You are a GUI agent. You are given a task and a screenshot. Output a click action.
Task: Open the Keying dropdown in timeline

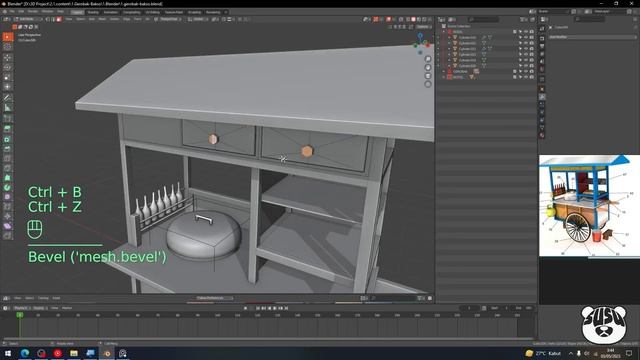(x=40, y=308)
